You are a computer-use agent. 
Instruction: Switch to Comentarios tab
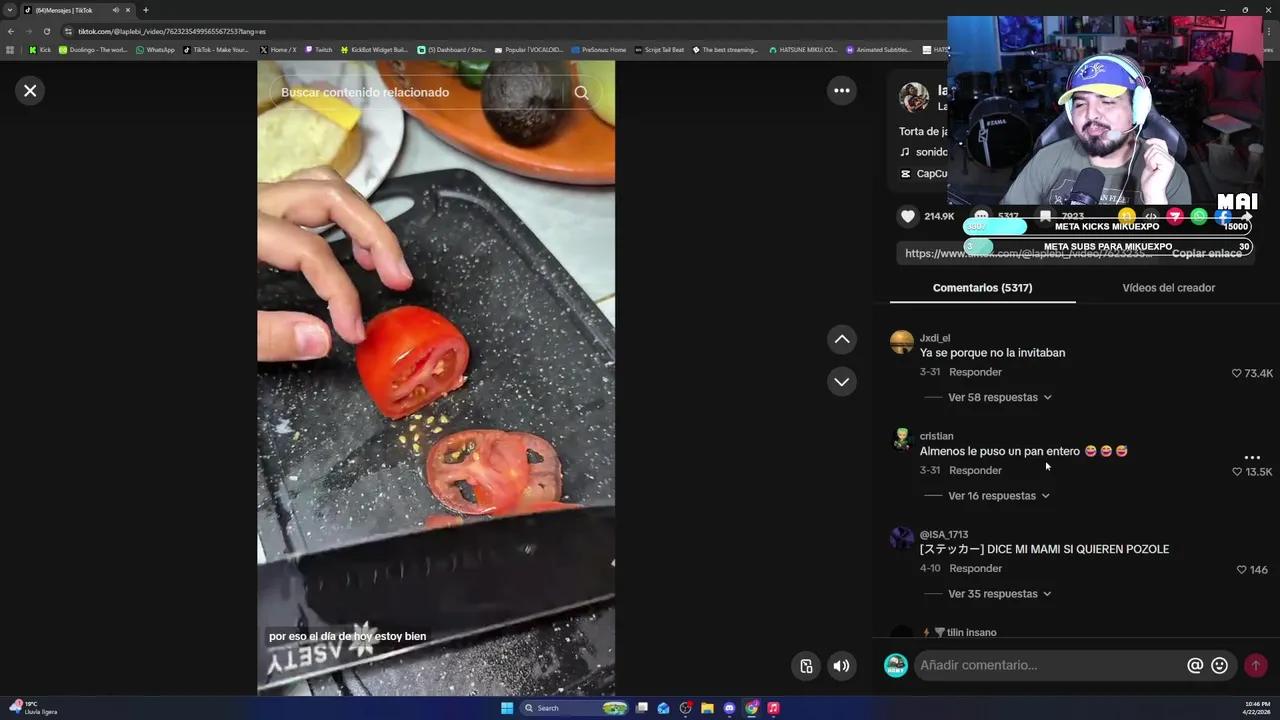tap(982, 288)
